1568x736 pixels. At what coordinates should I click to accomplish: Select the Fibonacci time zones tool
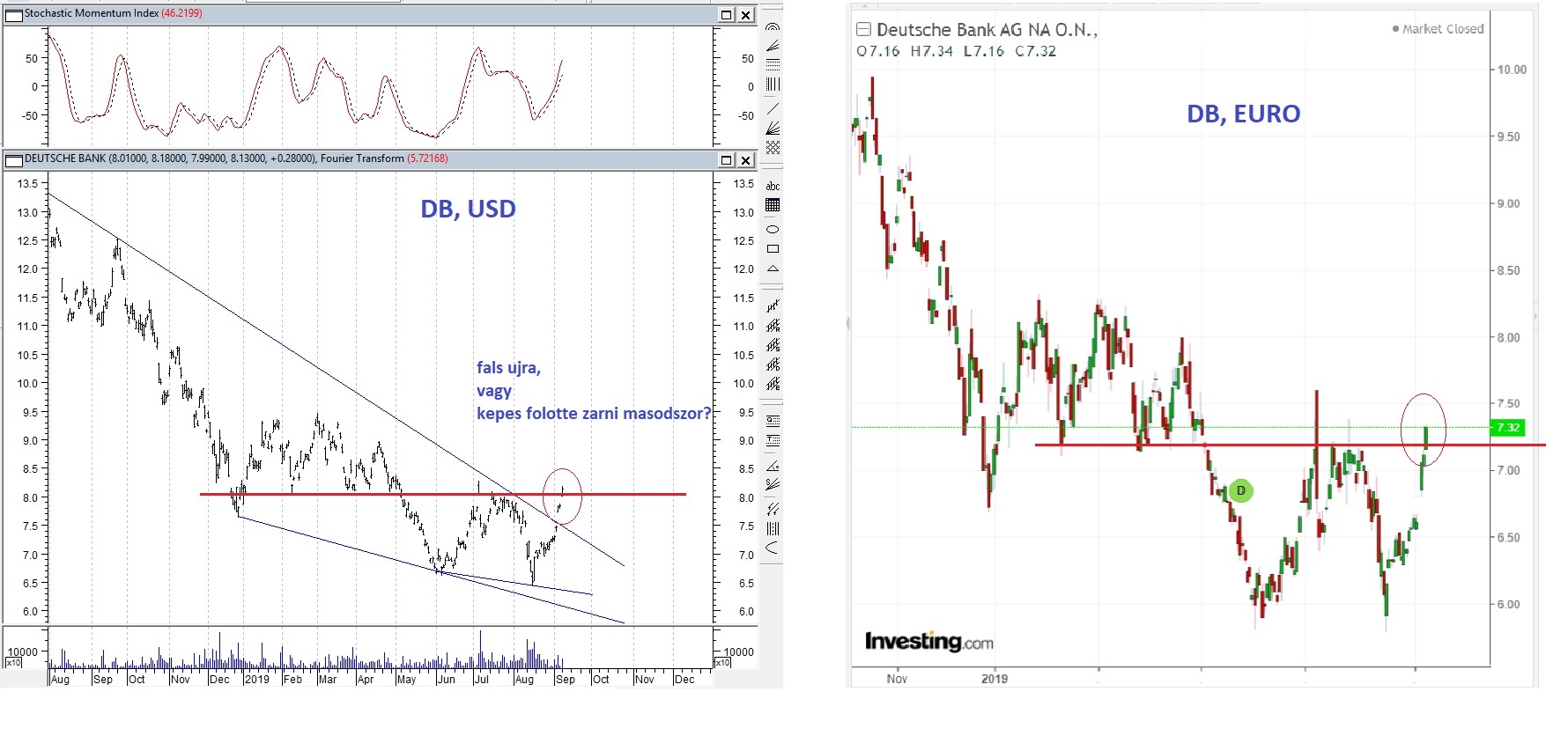773,85
